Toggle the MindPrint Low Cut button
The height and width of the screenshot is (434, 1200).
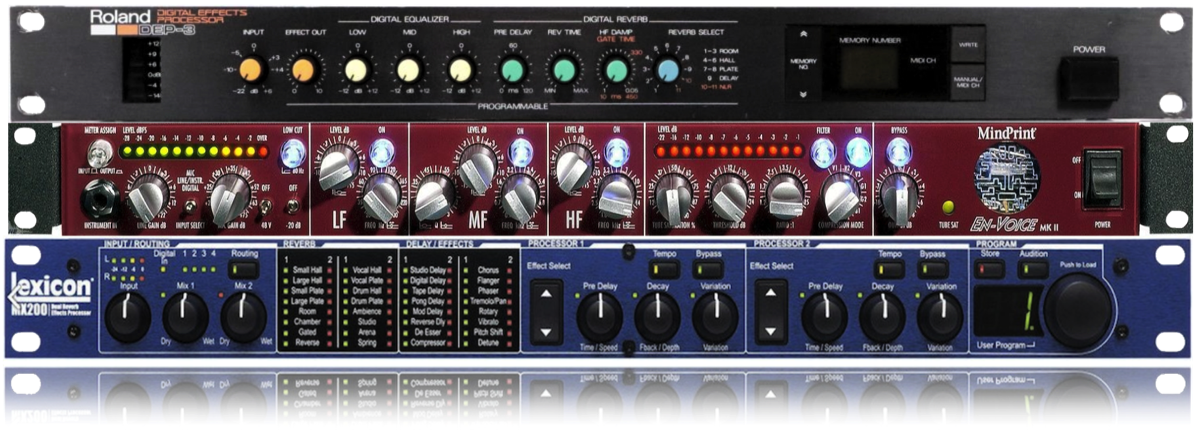[x=292, y=153]
